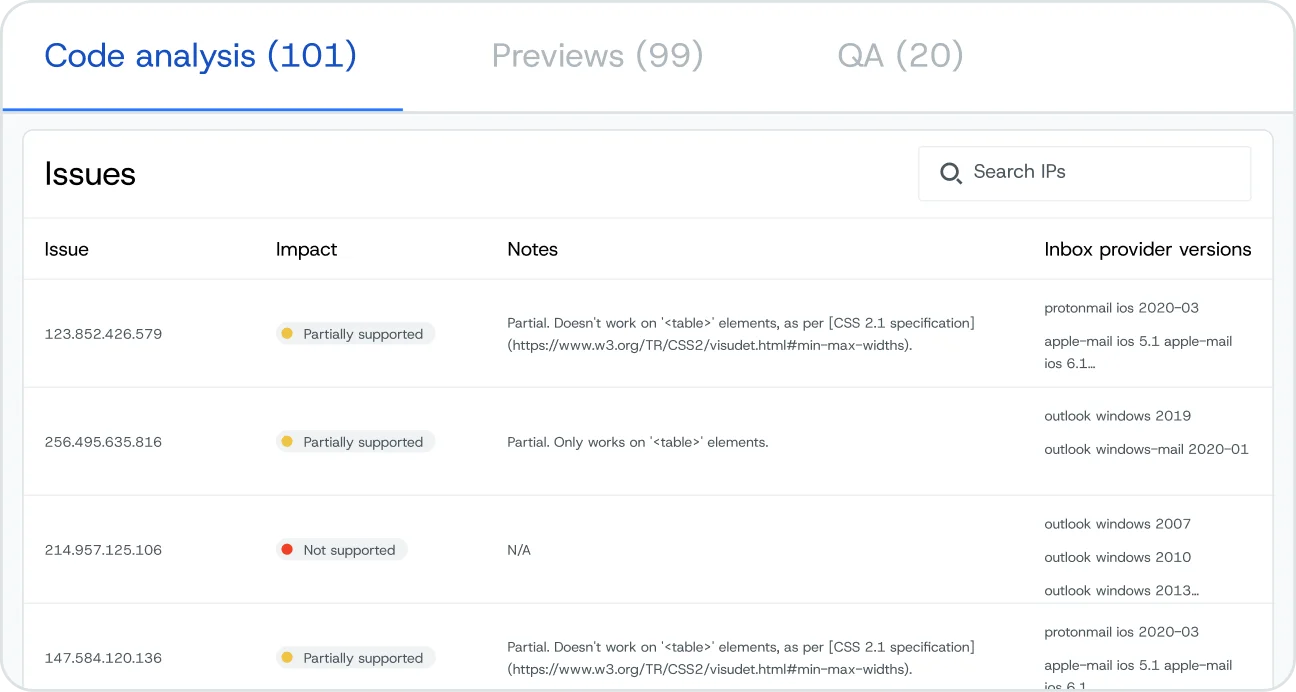Click the Partially supported badge for 256.495.635.816
This screenshot has height=692, width=1296.
[355, 442]
